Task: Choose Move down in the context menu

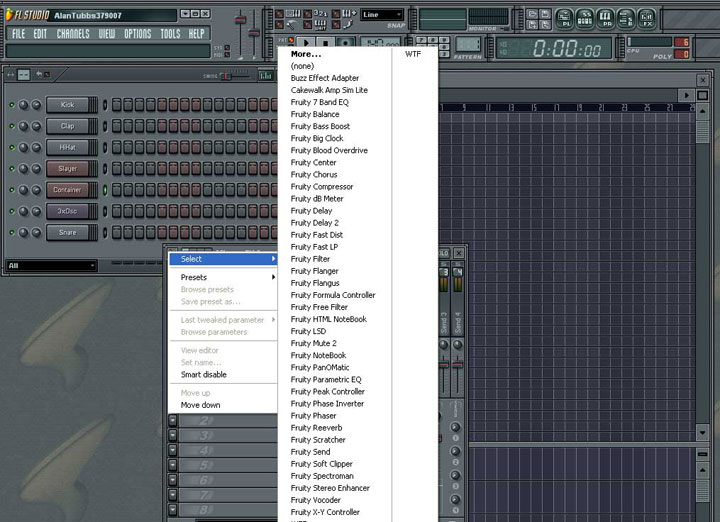Action: 224,405
